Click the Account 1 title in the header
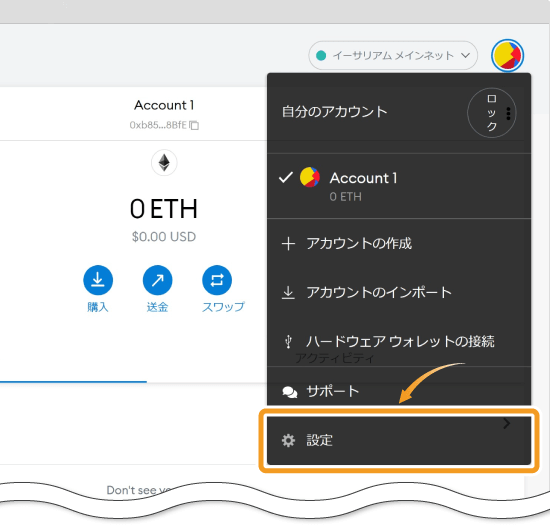 [x=164, y=105]
